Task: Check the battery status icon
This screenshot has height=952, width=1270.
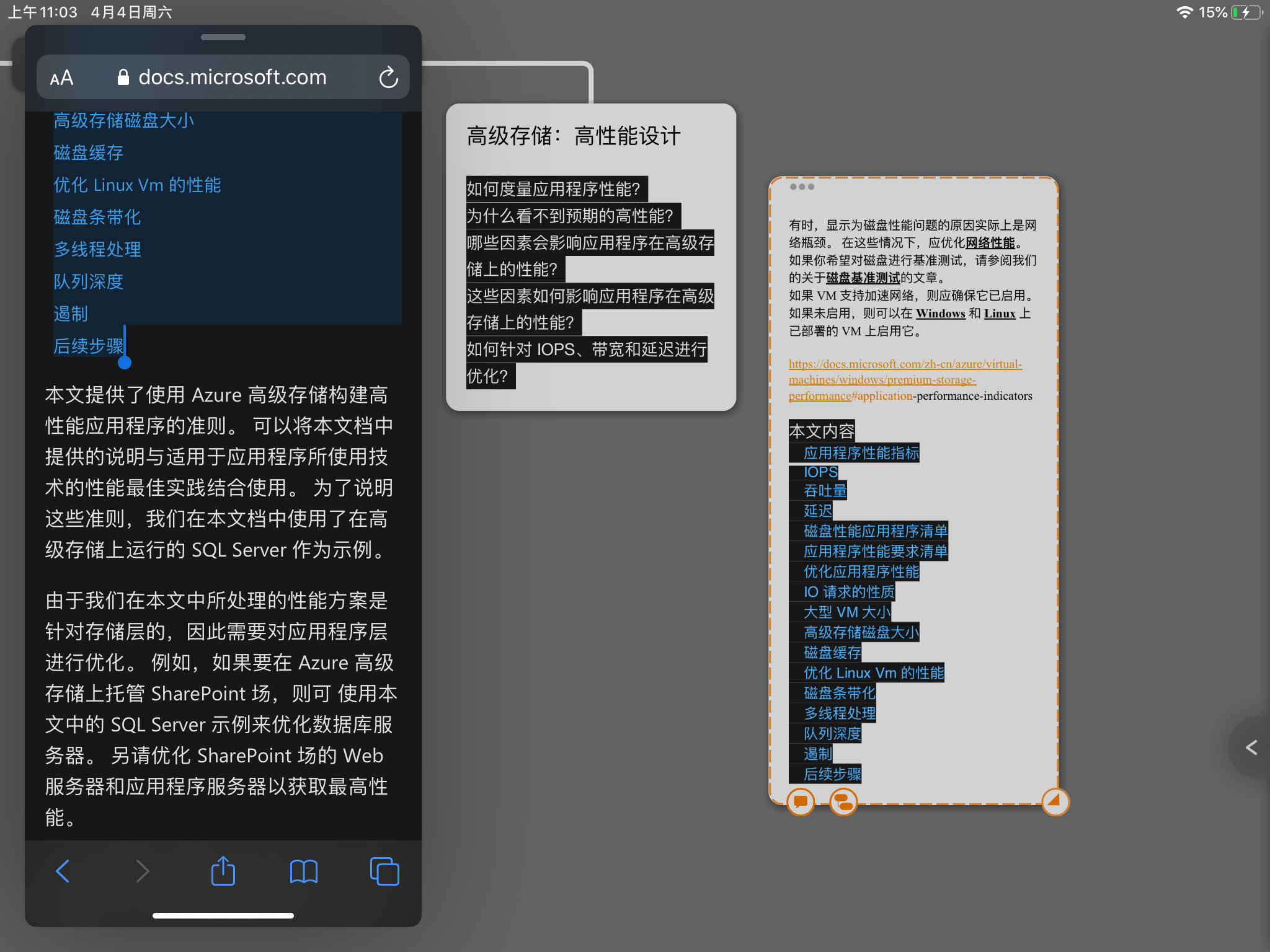Action: 1246,12
